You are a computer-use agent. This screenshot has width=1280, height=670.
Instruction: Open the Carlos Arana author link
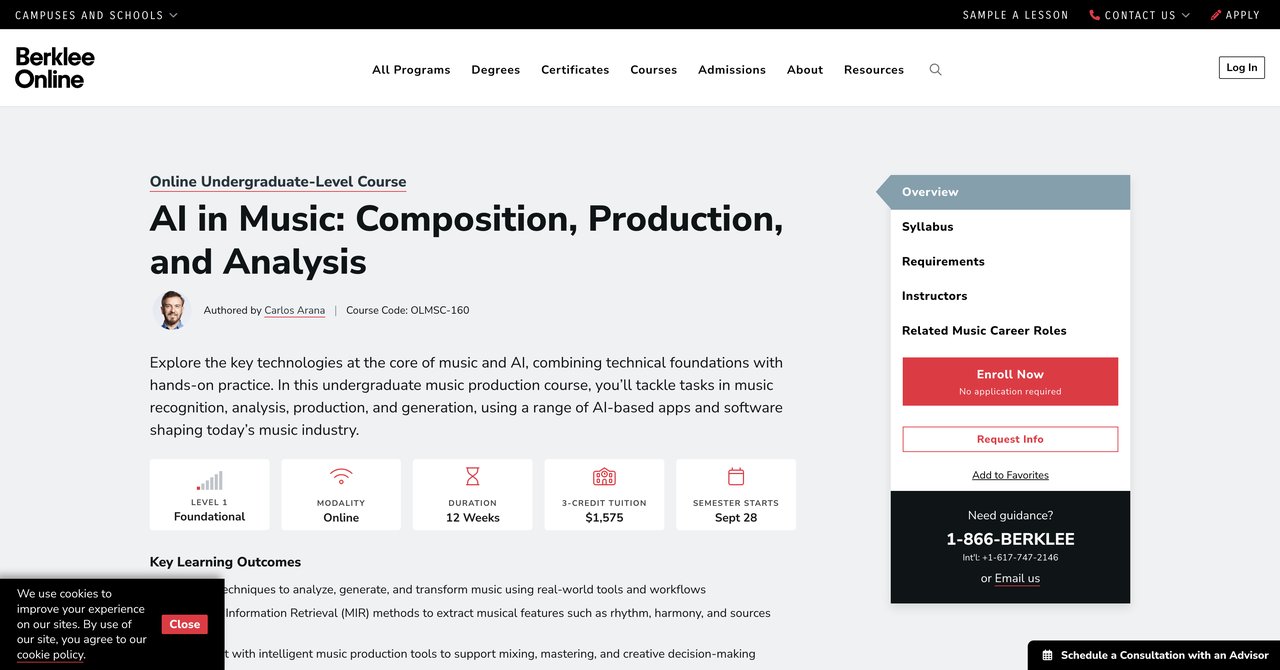[294, 310]
